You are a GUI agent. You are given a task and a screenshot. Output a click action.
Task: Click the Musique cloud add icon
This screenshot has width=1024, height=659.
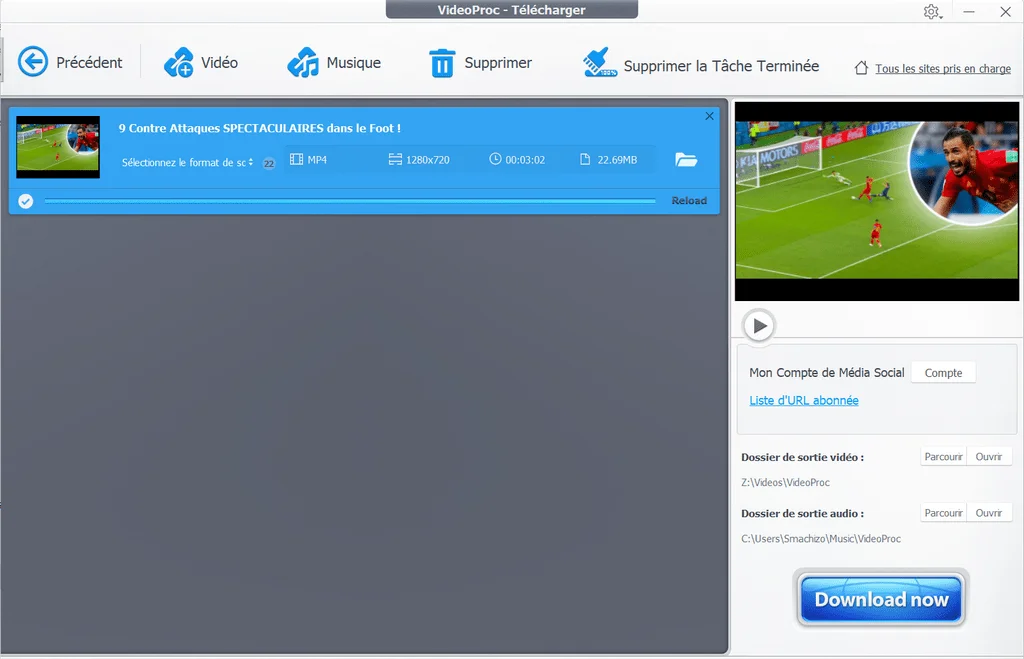pyautogui.click(x=303, y=63)
